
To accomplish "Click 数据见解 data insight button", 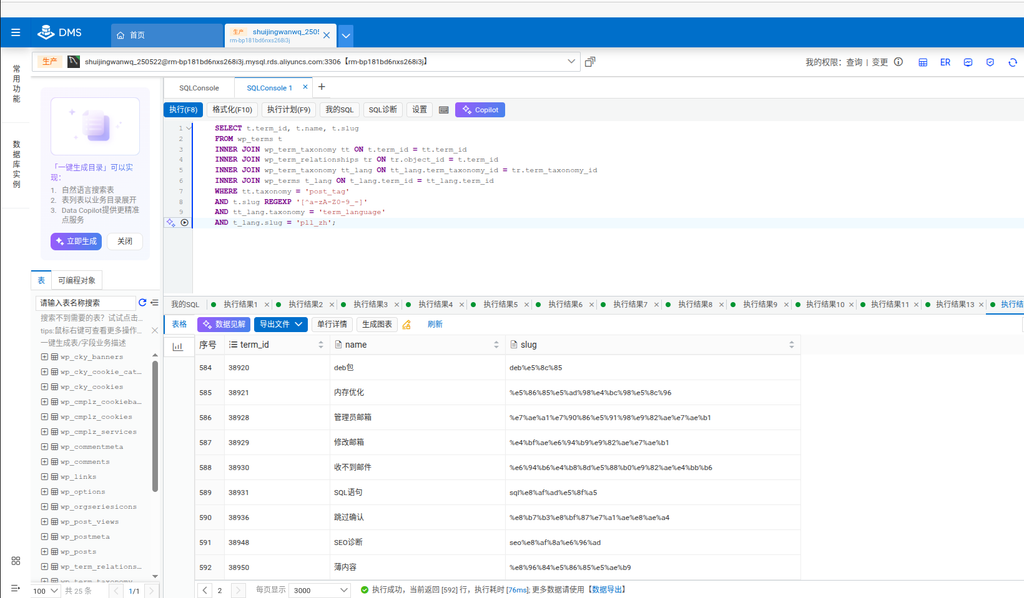I will point(224,324).
